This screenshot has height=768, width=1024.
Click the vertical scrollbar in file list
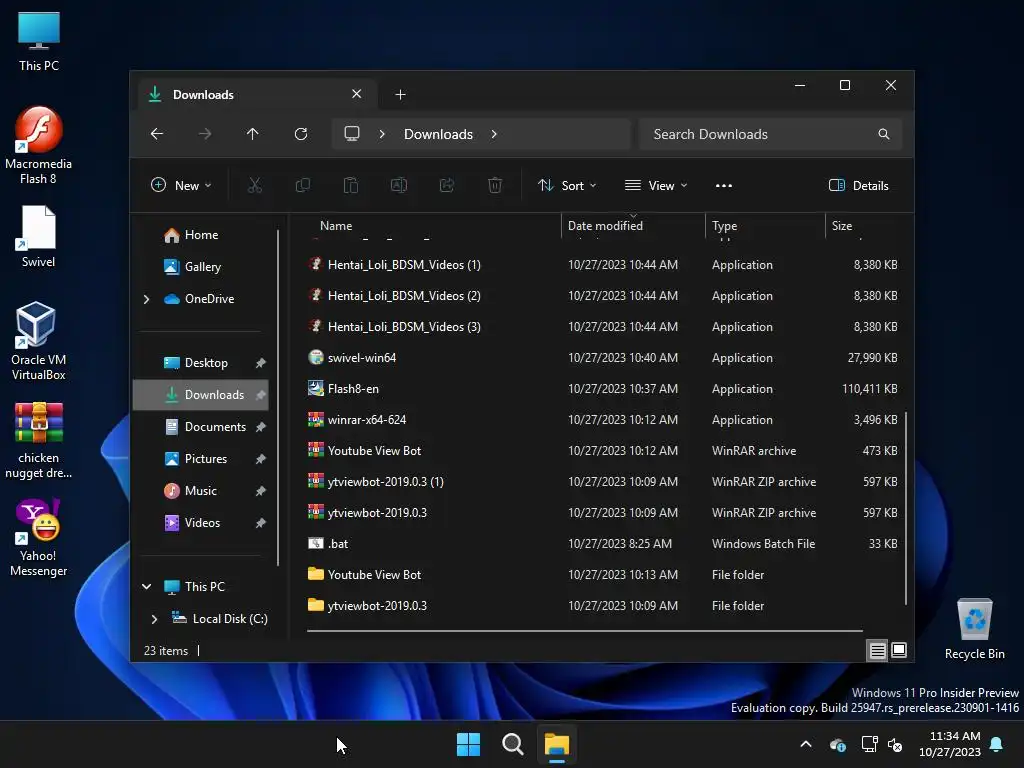(906, 508)
